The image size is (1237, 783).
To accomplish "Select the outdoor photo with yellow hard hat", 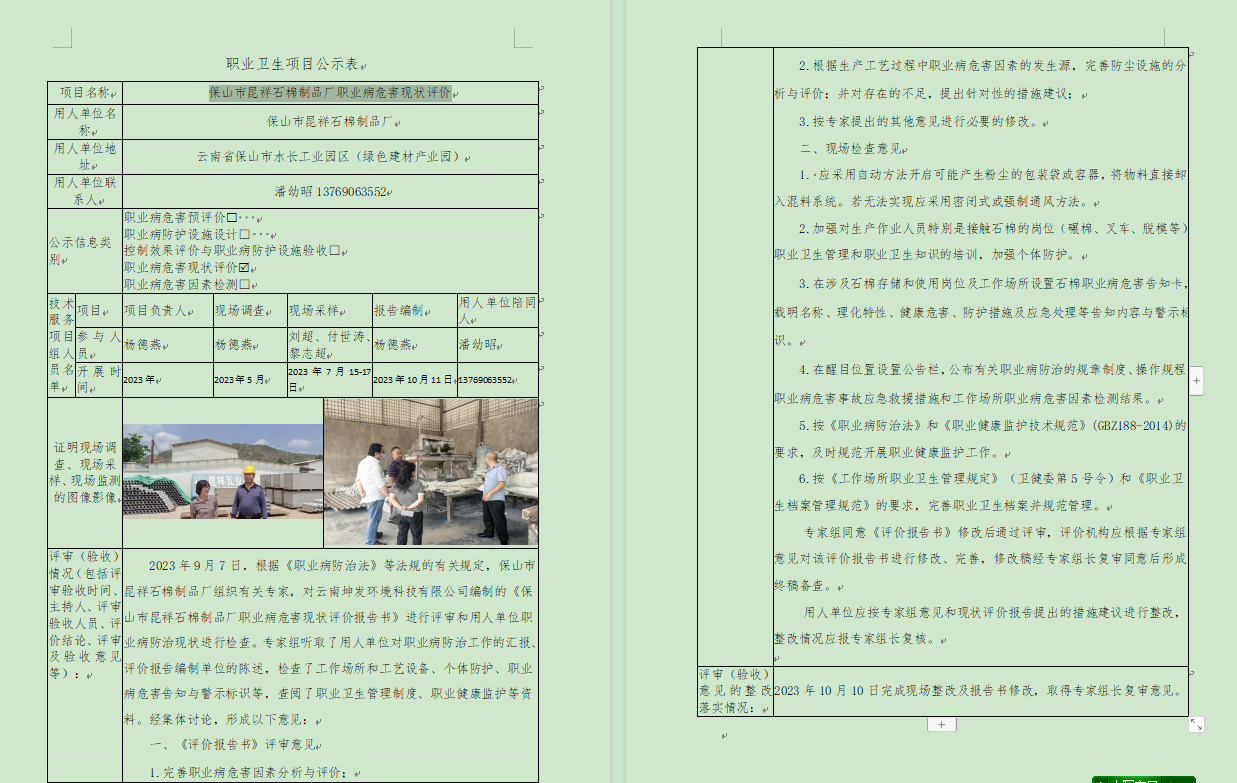I will coord(223,471).
